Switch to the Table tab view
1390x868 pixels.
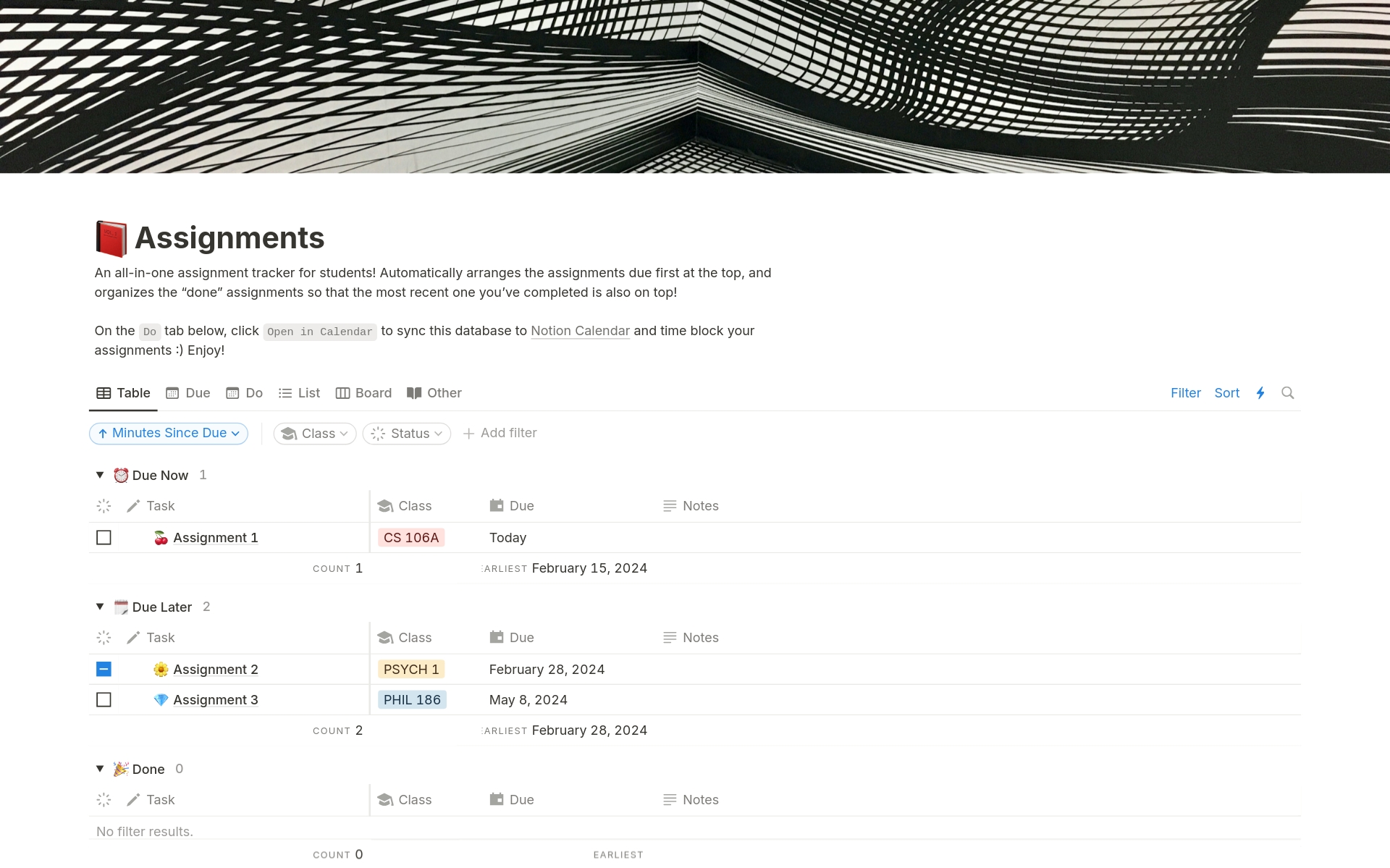click(x=123, y=392)
